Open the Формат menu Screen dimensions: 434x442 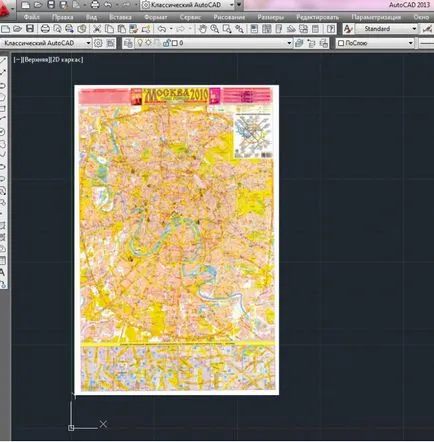tap(156, 17)
